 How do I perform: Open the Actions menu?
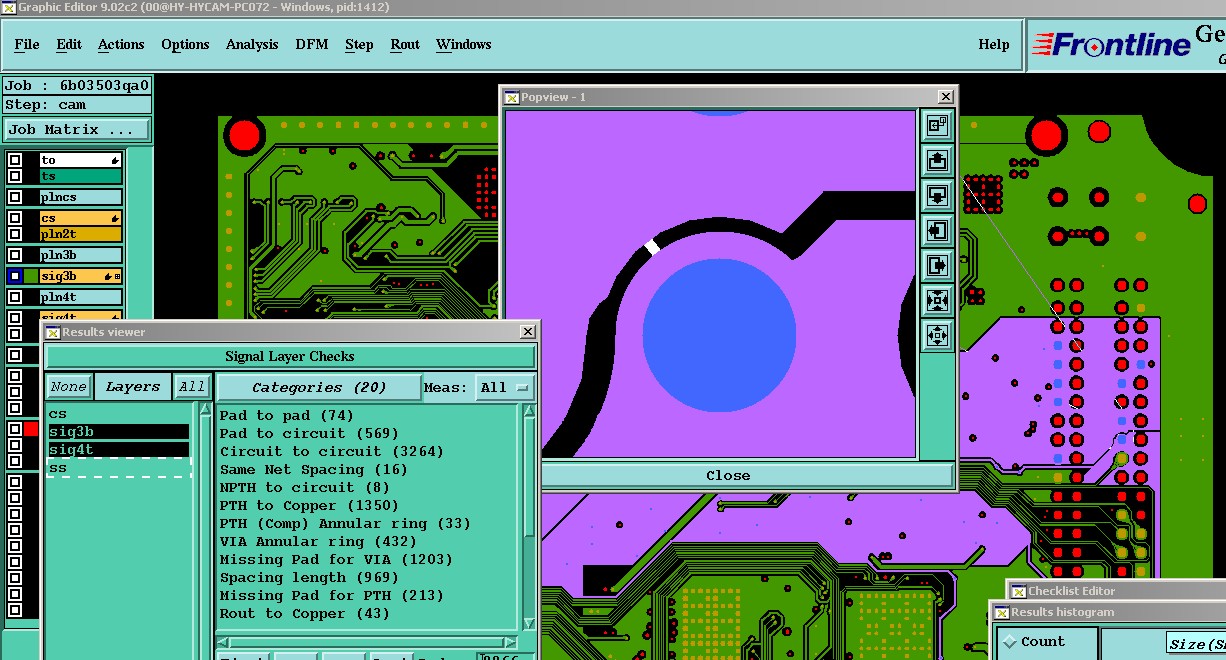(x=121, y=44)
